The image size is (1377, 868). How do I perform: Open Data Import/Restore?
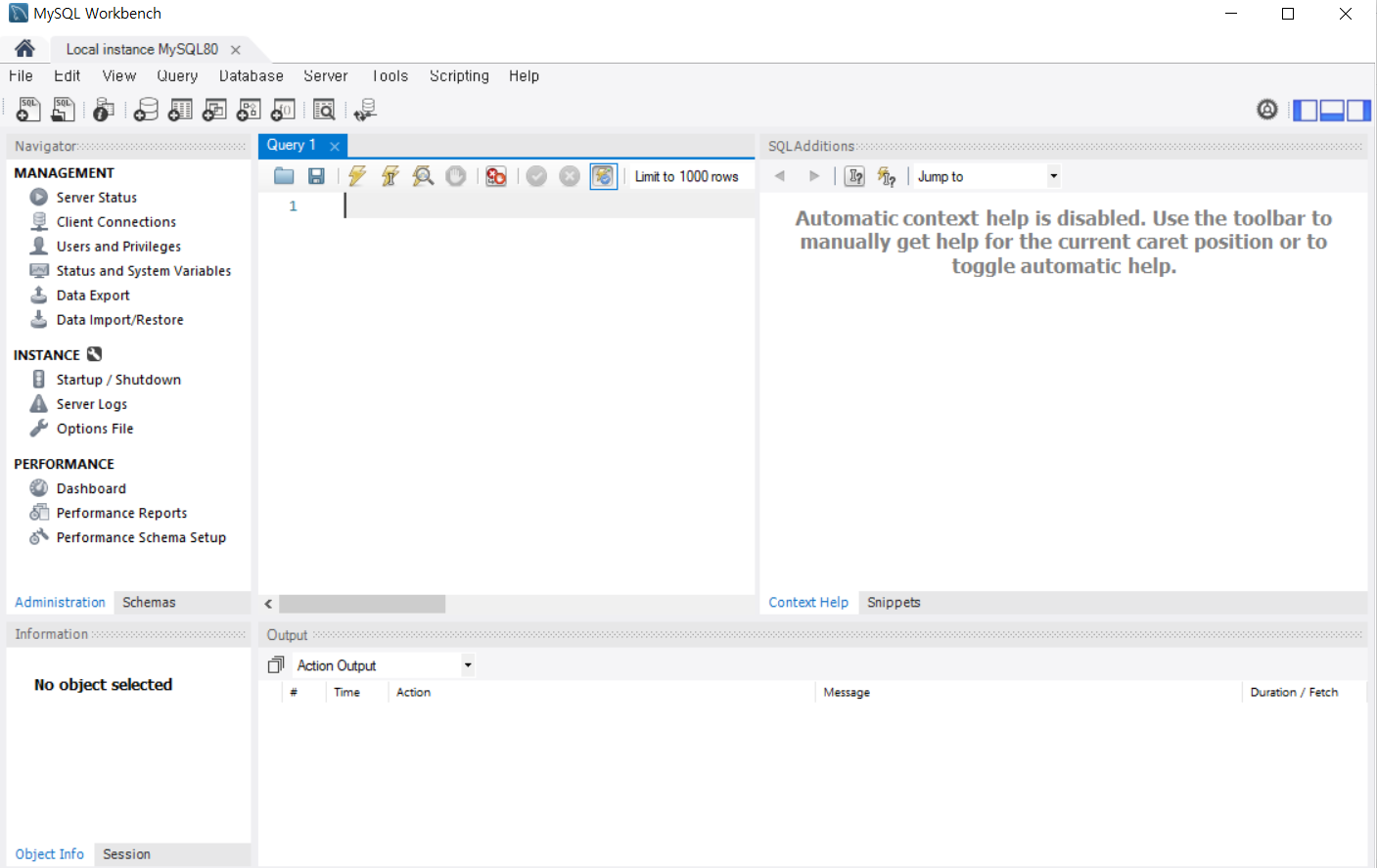(119, 319)
